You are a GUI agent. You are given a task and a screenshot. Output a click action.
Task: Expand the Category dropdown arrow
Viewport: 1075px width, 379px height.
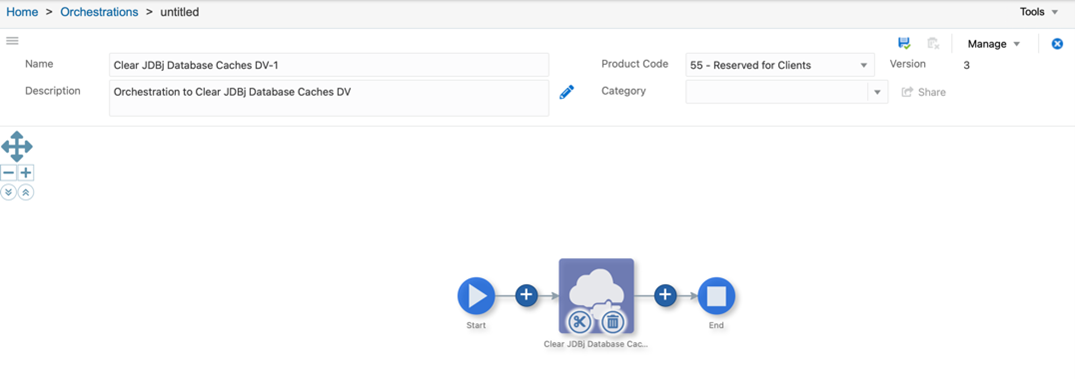[878, 92]
